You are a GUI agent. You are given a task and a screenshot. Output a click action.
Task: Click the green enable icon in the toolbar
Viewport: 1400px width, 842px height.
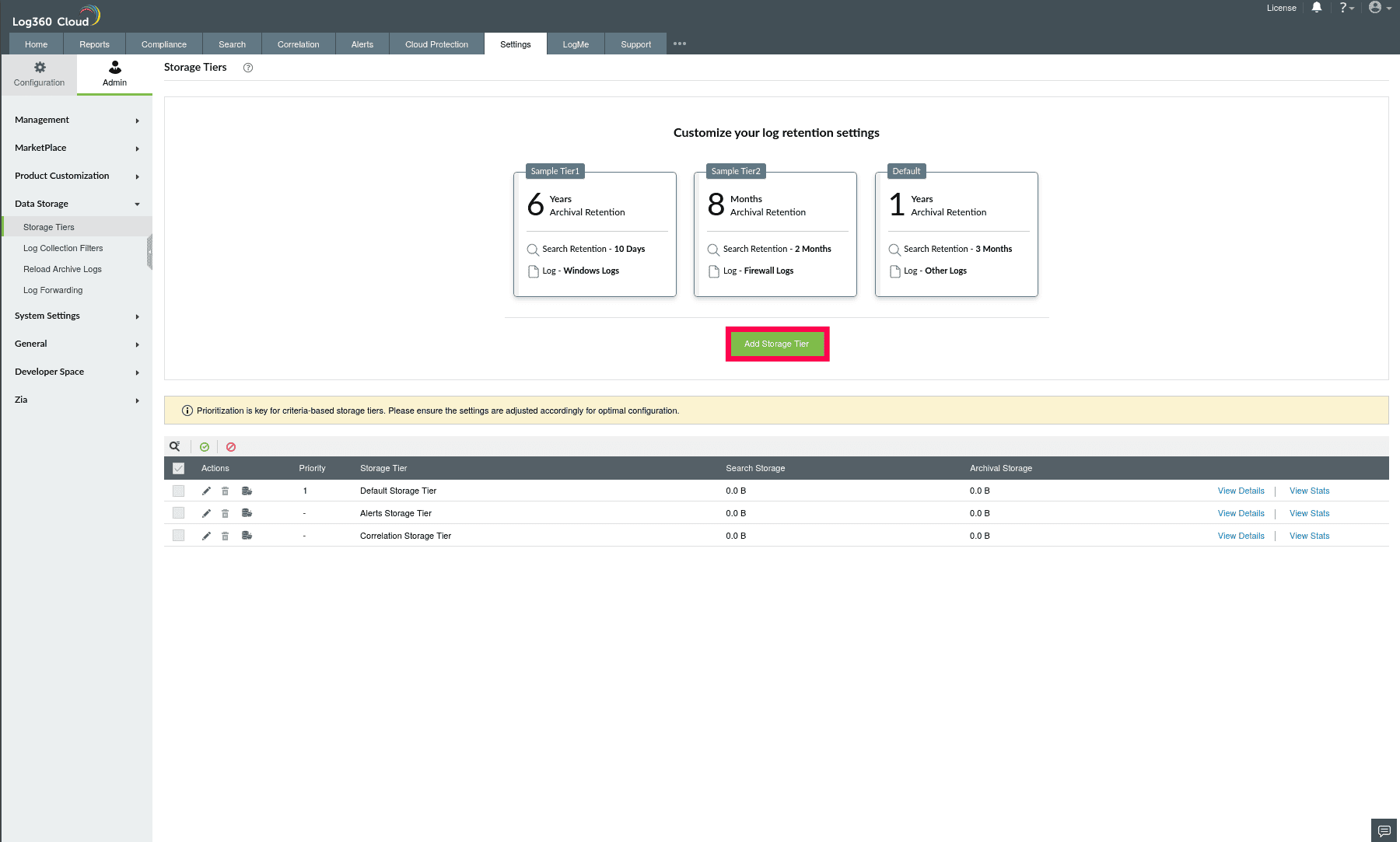[205, 446]
